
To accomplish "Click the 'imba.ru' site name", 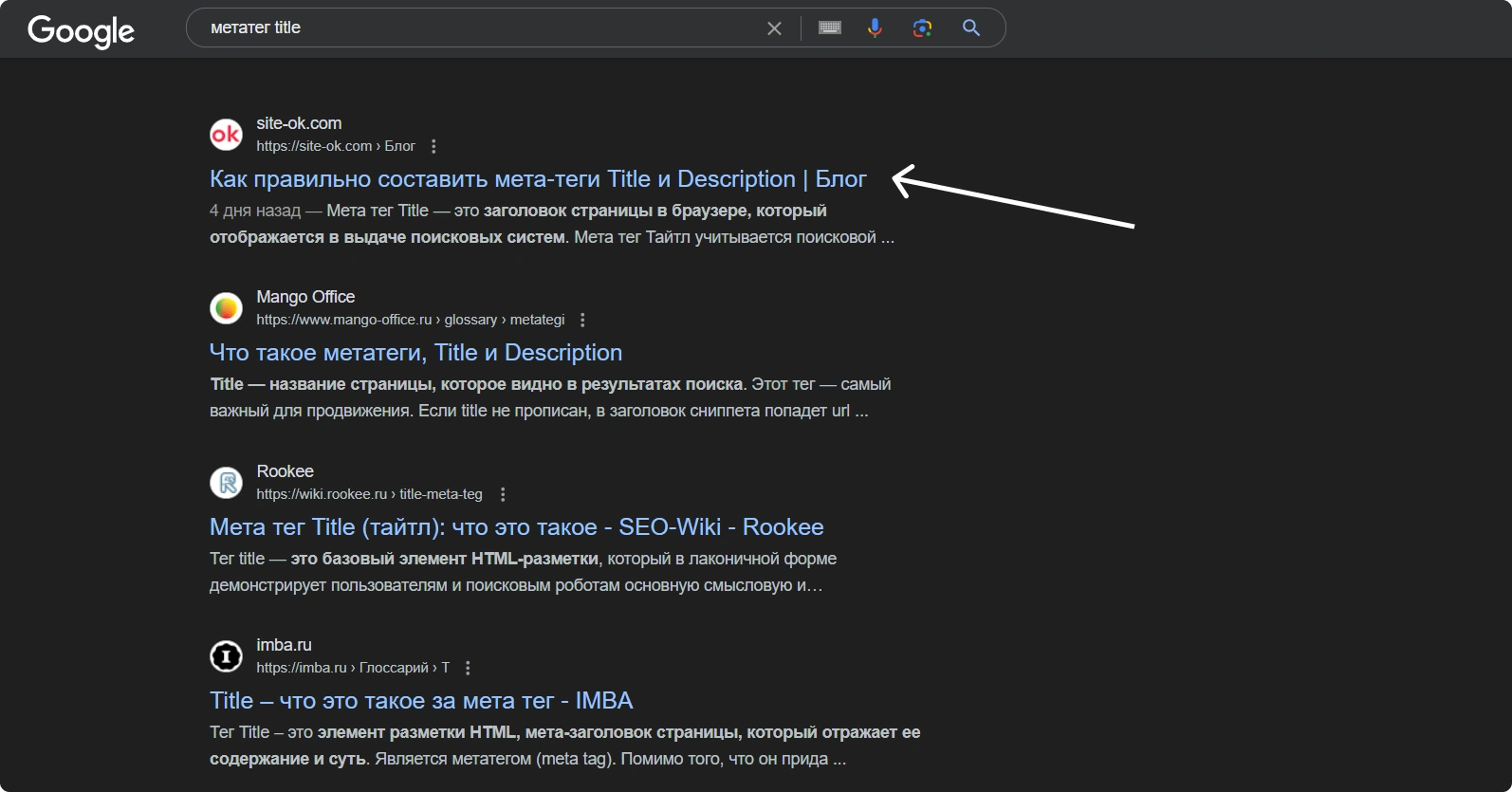I will tap(284, 645).
